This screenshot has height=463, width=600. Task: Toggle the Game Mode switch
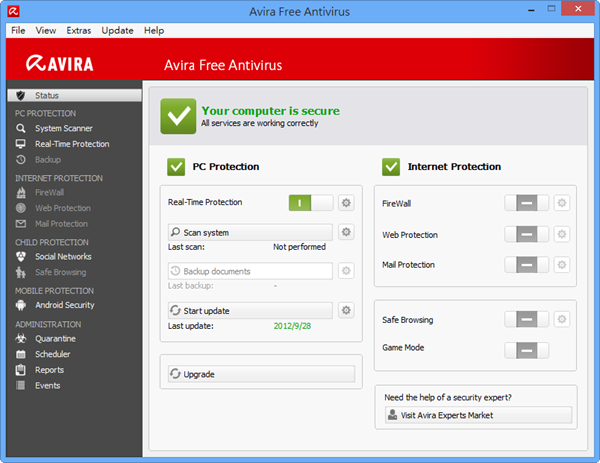[526, 350]
